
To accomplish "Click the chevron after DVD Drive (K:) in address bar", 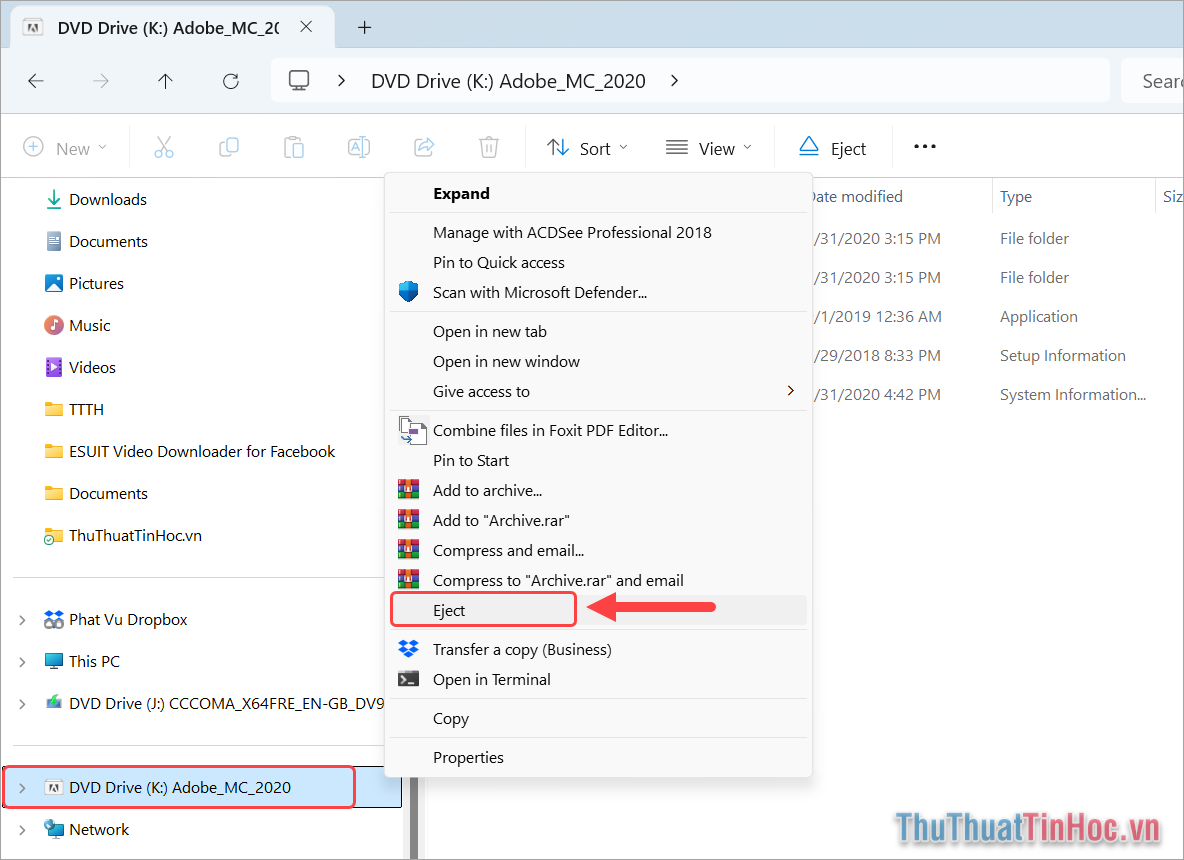I will pos(674,80).
